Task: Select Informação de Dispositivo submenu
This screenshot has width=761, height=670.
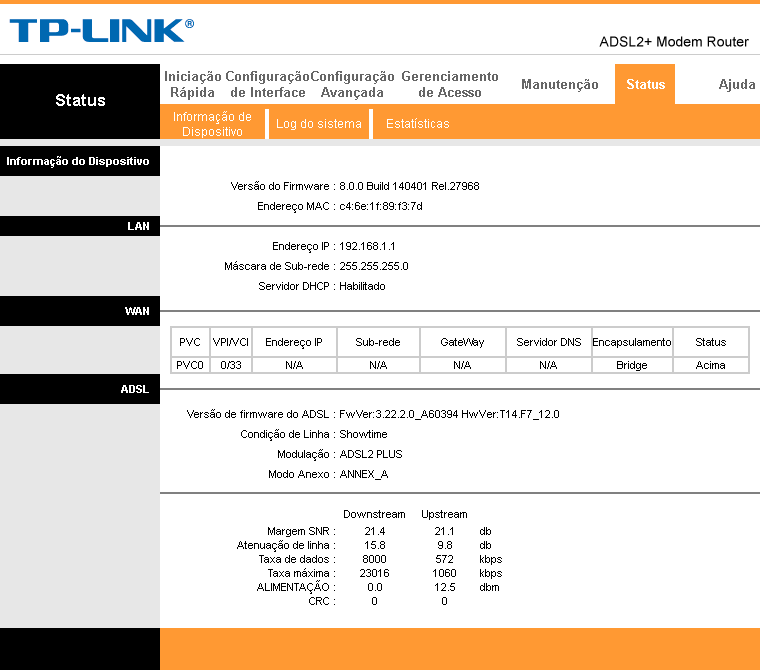Action: click(212, 124)
